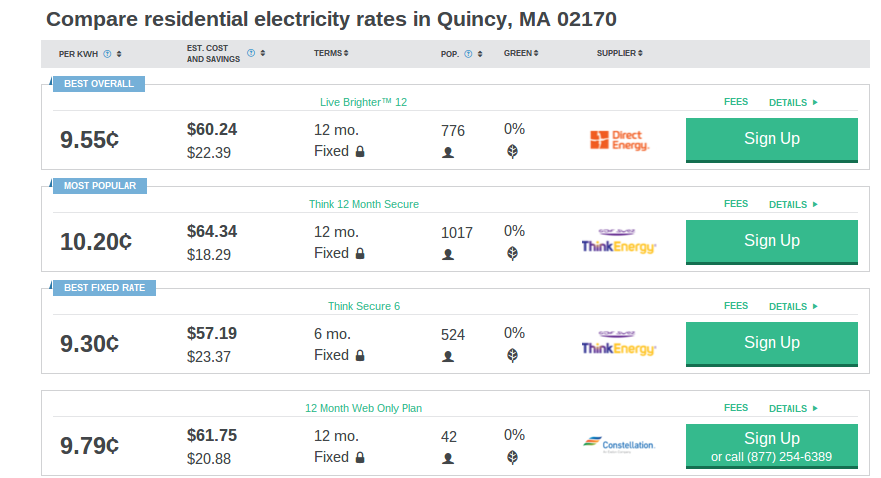Click ThinkEnergy logo in Most Popular plan

point(619,241)
